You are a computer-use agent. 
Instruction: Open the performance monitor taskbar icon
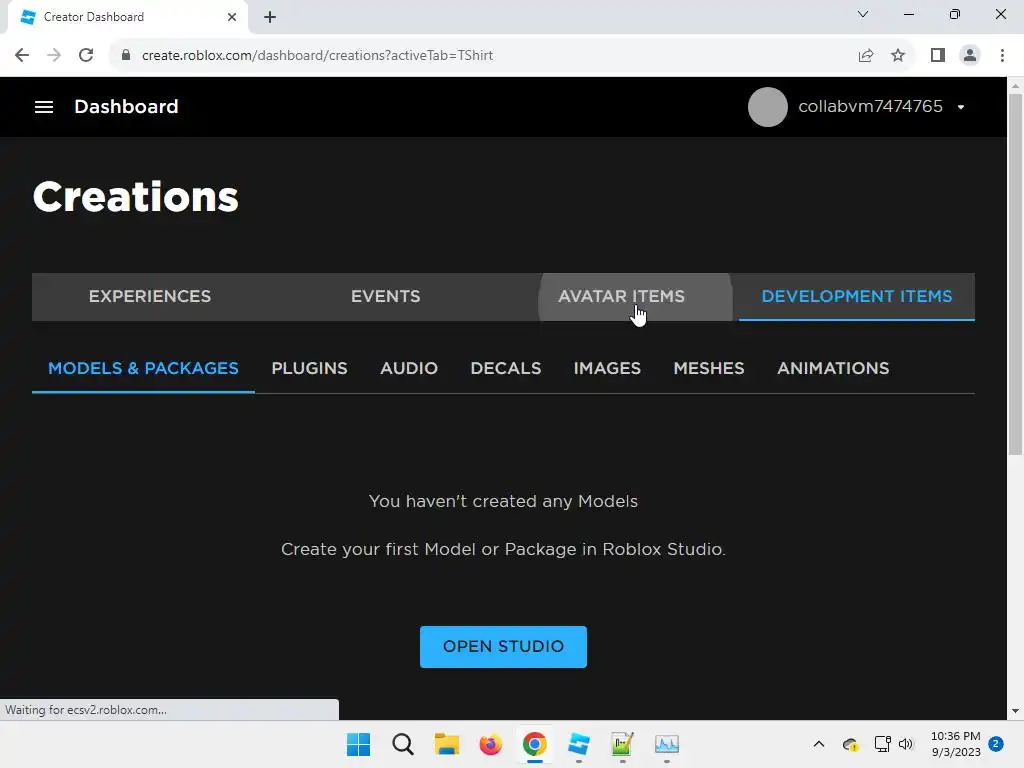pyautogui.click(x=667, y=744)
